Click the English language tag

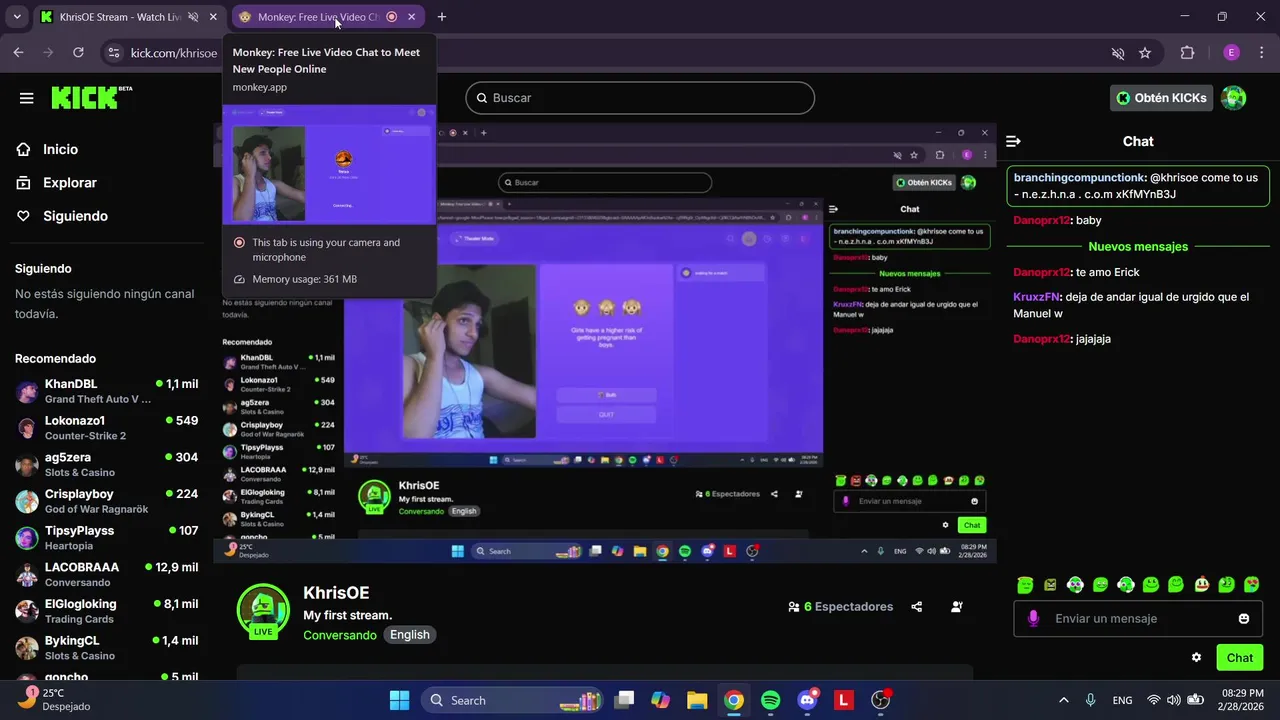(410, 635)
